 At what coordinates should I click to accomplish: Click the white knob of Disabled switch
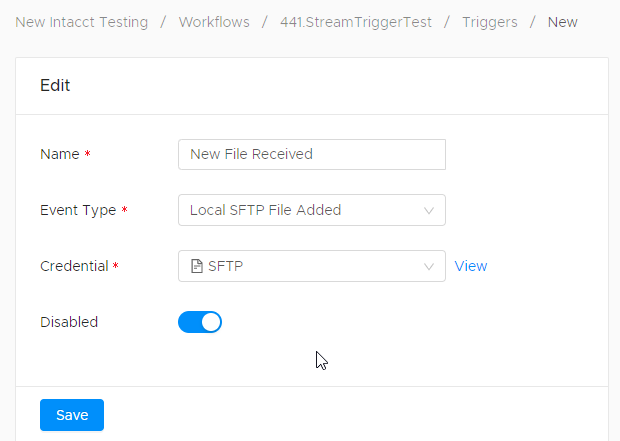pyautogui.click(x=211, y=322)
